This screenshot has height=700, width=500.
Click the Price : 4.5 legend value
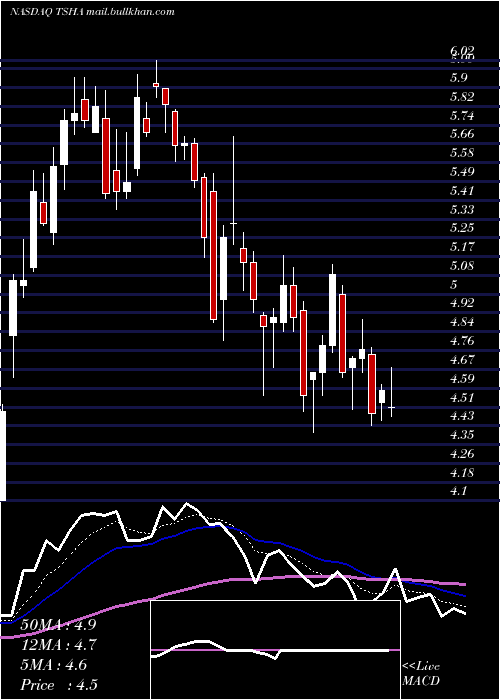(x=58, y=685)
